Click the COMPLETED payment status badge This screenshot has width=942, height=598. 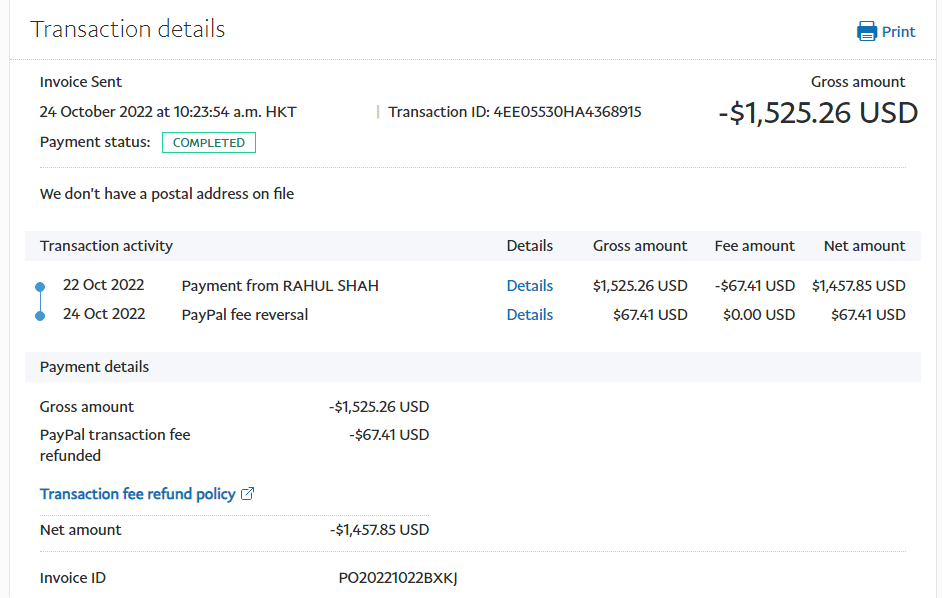209,143
